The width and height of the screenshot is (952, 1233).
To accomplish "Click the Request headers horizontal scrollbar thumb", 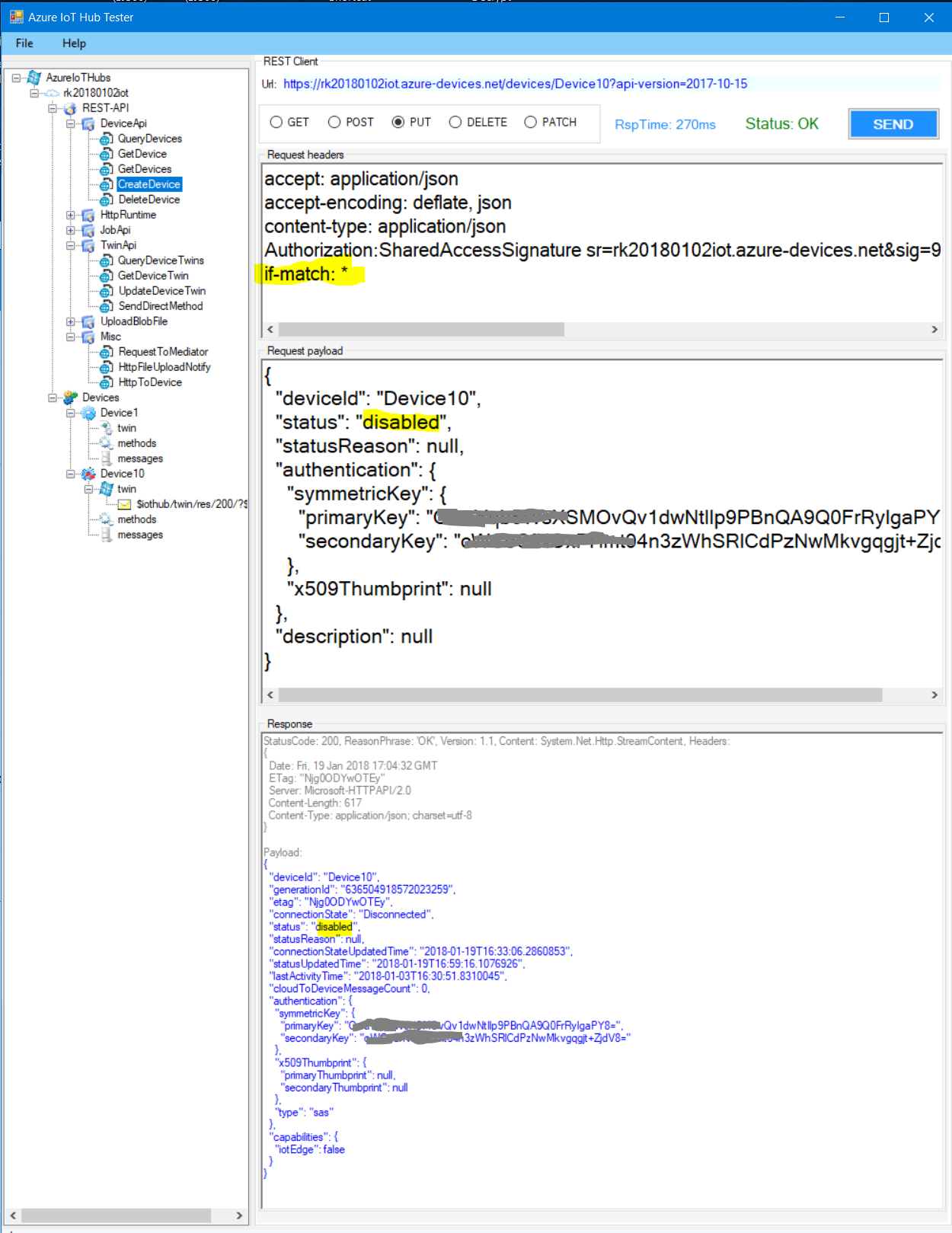I will pos(421,330).
